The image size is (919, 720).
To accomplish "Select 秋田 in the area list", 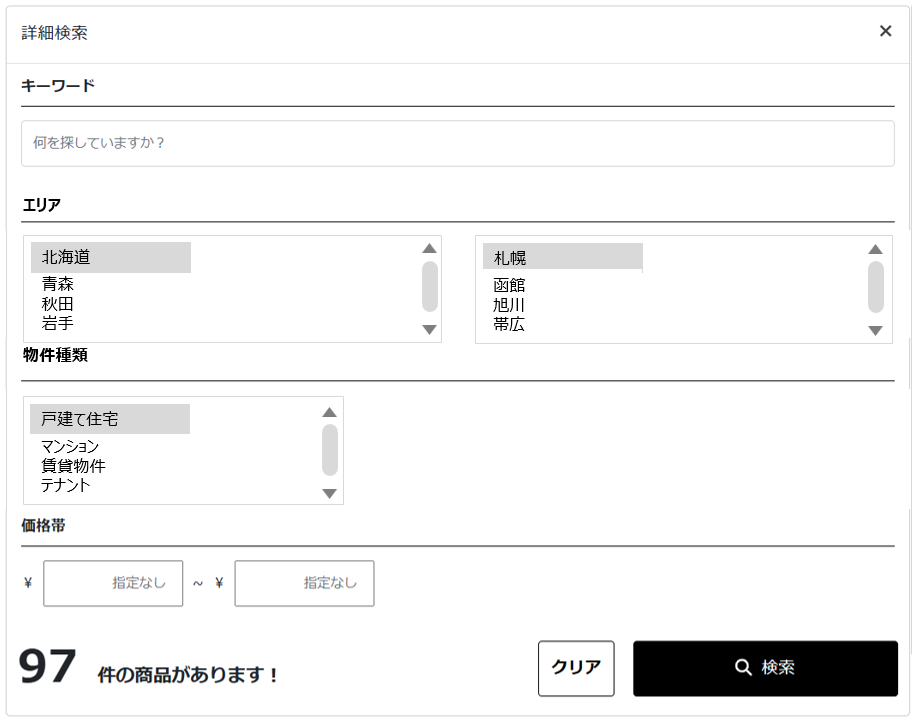I will point(58,304).
